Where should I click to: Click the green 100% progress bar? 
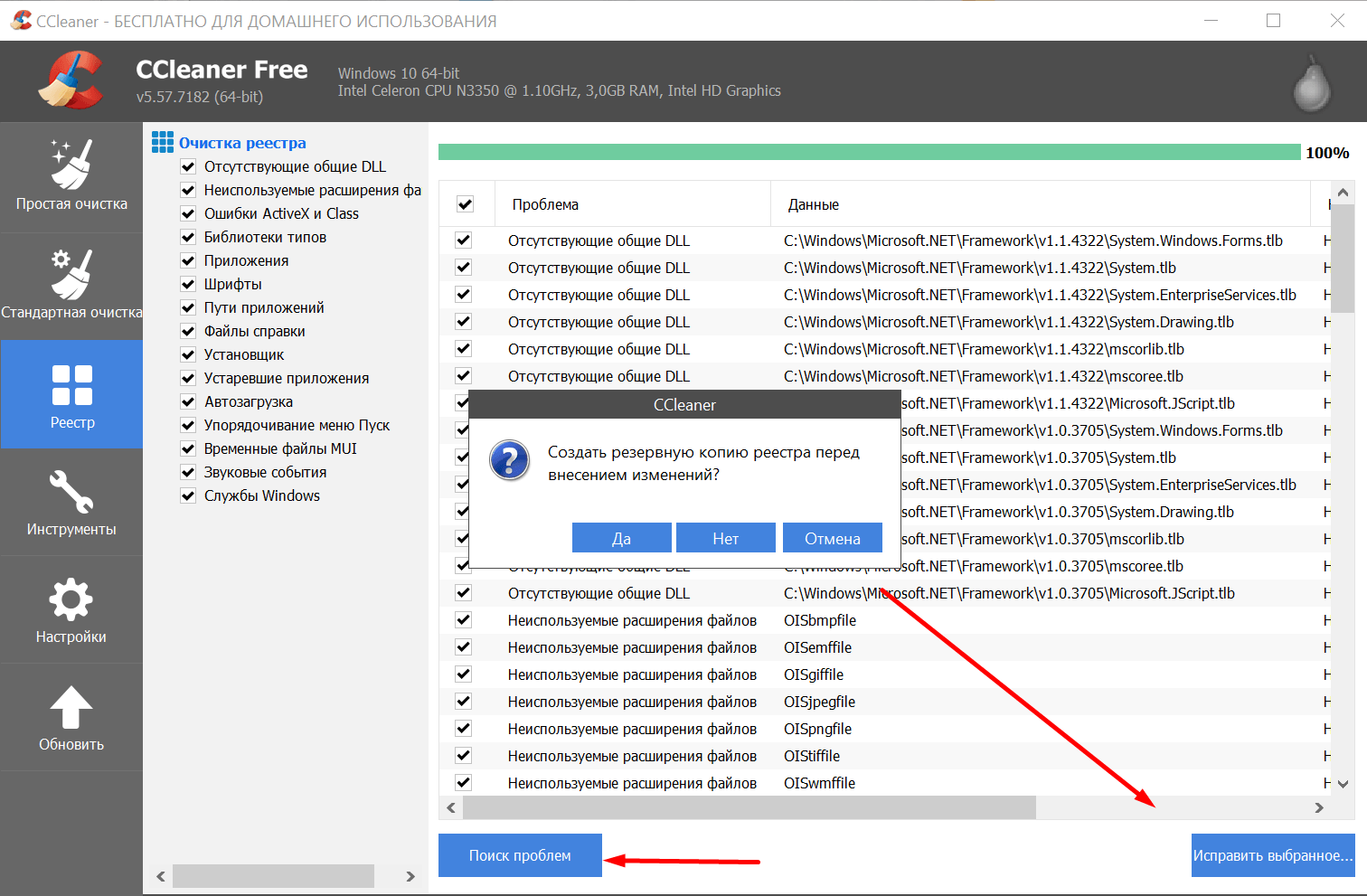click(x=869, y=152)
